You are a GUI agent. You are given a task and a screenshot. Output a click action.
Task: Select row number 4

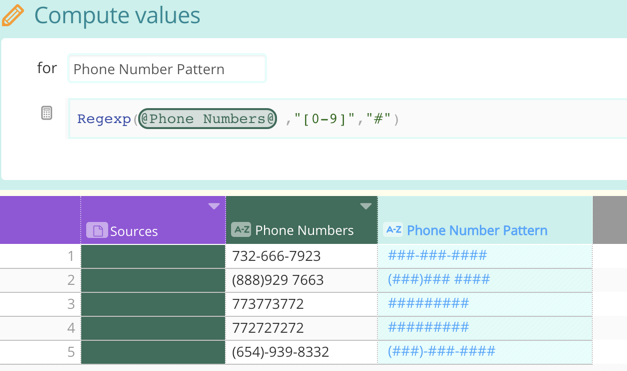coord(40,328)
